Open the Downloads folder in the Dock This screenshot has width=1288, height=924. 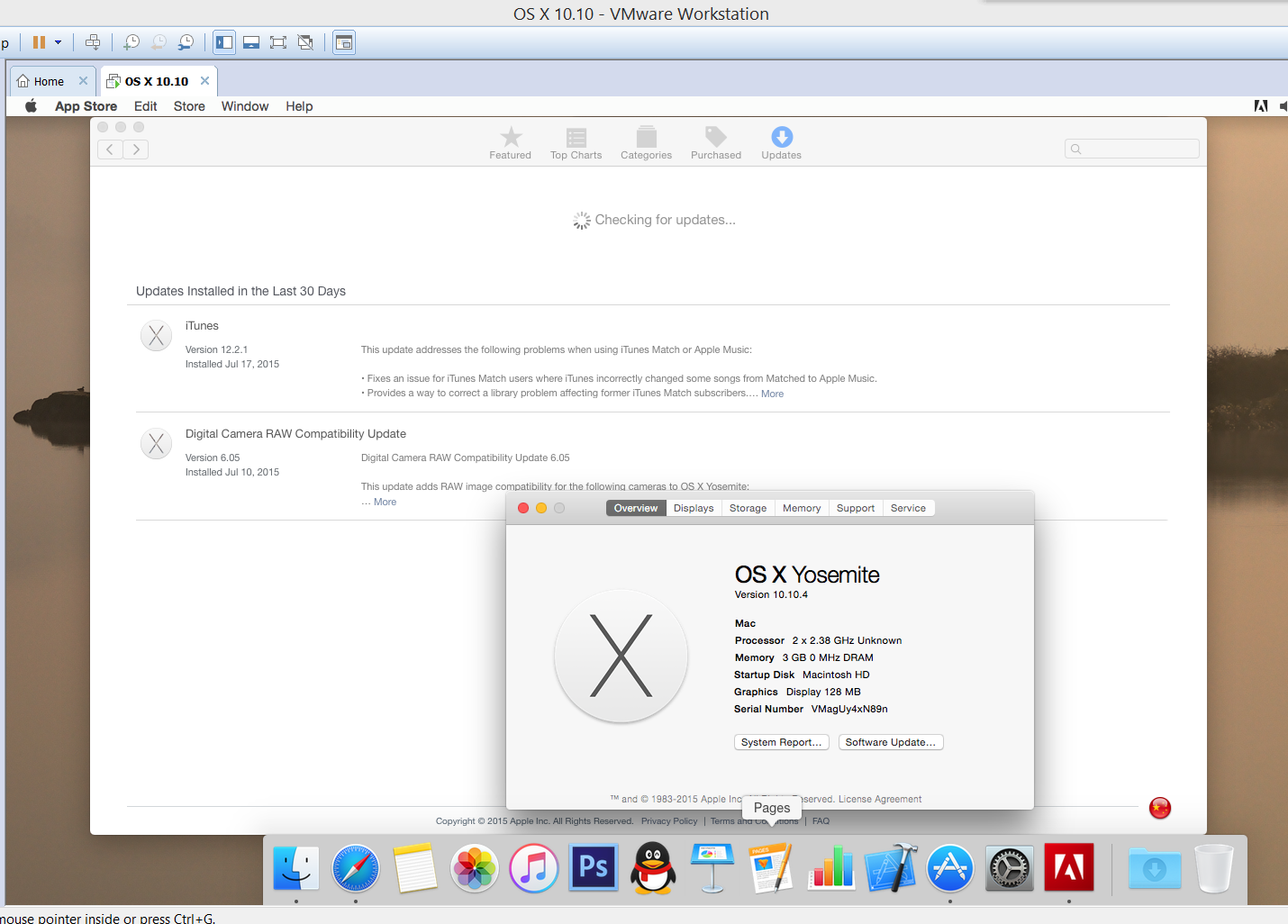pyautogui.click(x=1155, y=868)
